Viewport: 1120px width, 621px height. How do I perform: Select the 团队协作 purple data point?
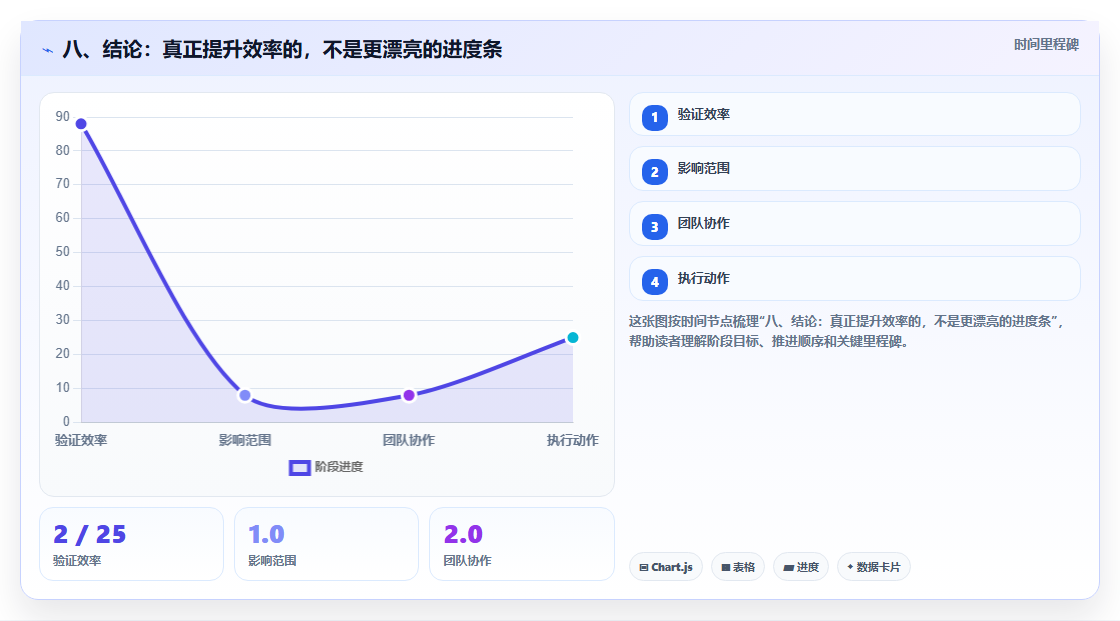(409, 395)
